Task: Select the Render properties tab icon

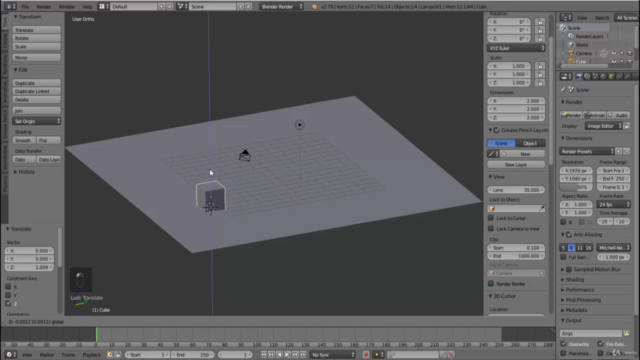Action: (579, 76)
